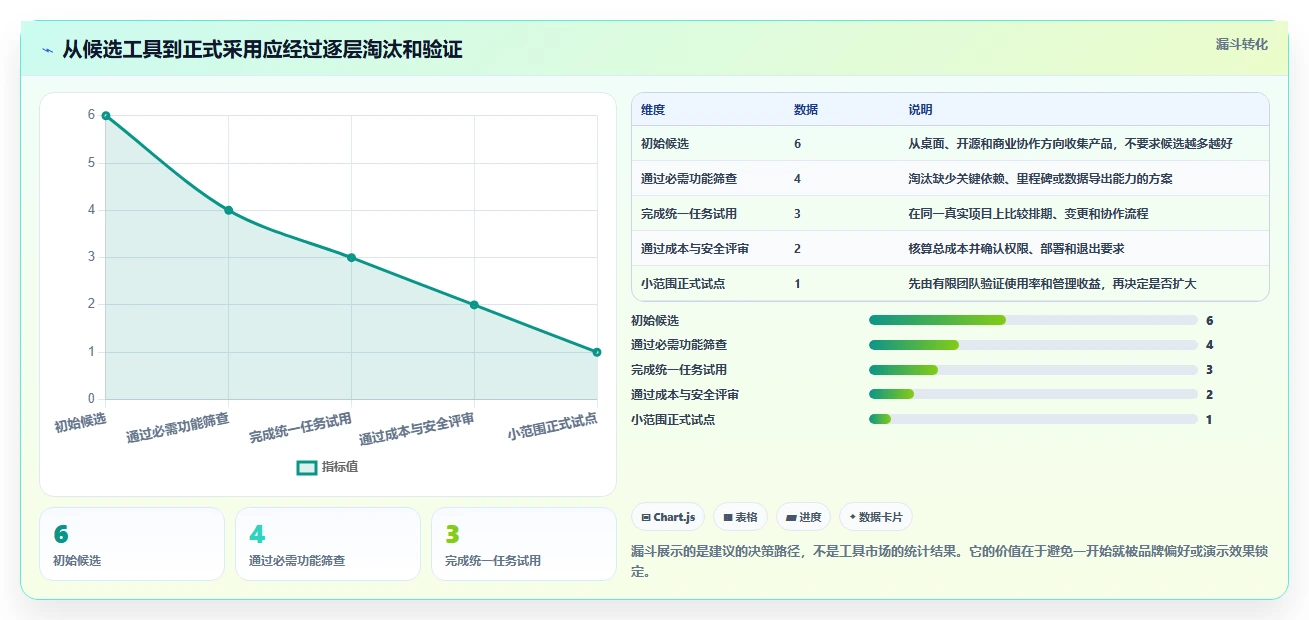The width and height of the screenshot is (1309, 620).
Task: Click the chart point for 初始候选
Action: (x=105, y=116)
